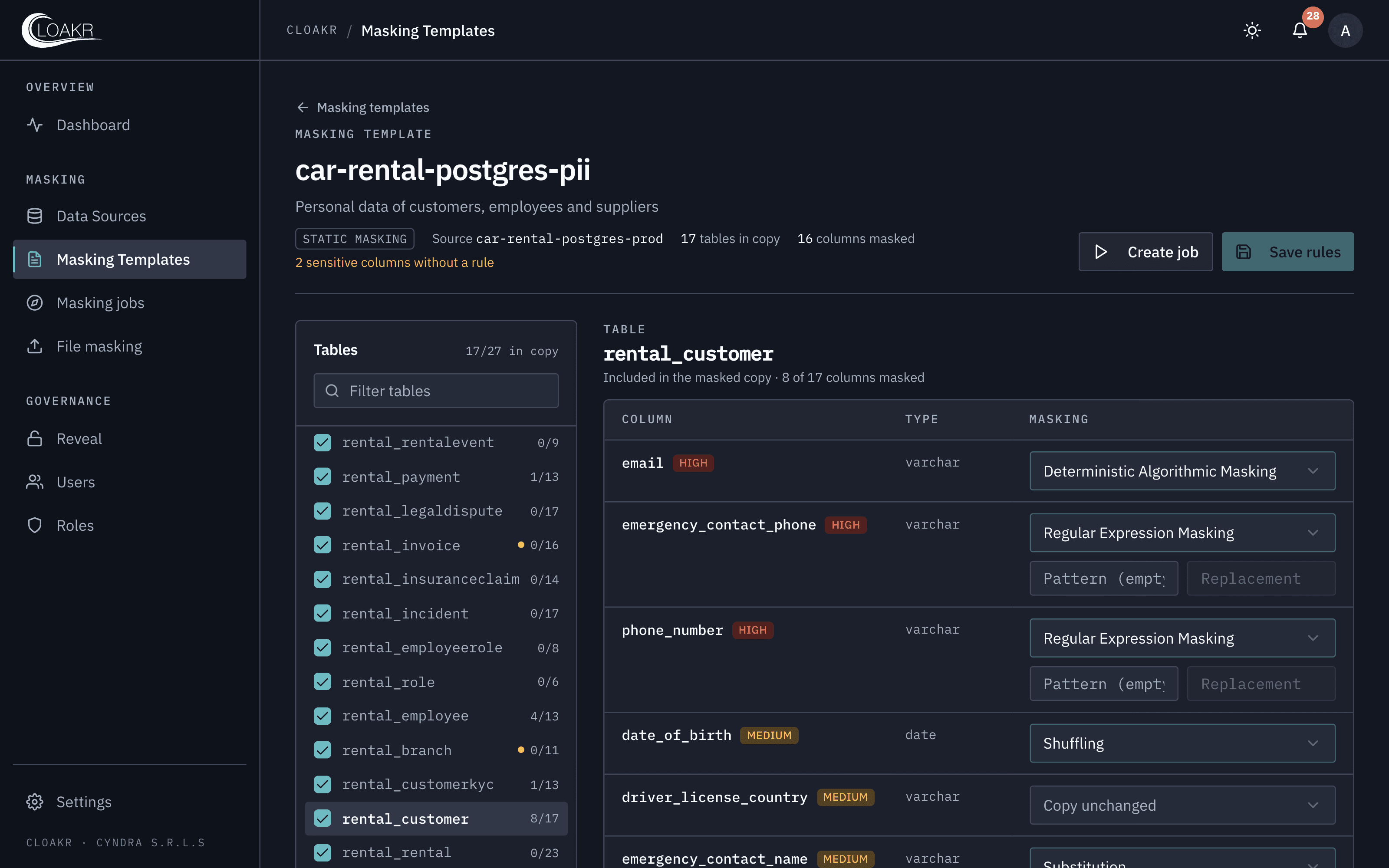The width and height of the screenshot is (1389, 868).
Task: Toggle light theme with sun icon
Action: tap(1252, 30)
